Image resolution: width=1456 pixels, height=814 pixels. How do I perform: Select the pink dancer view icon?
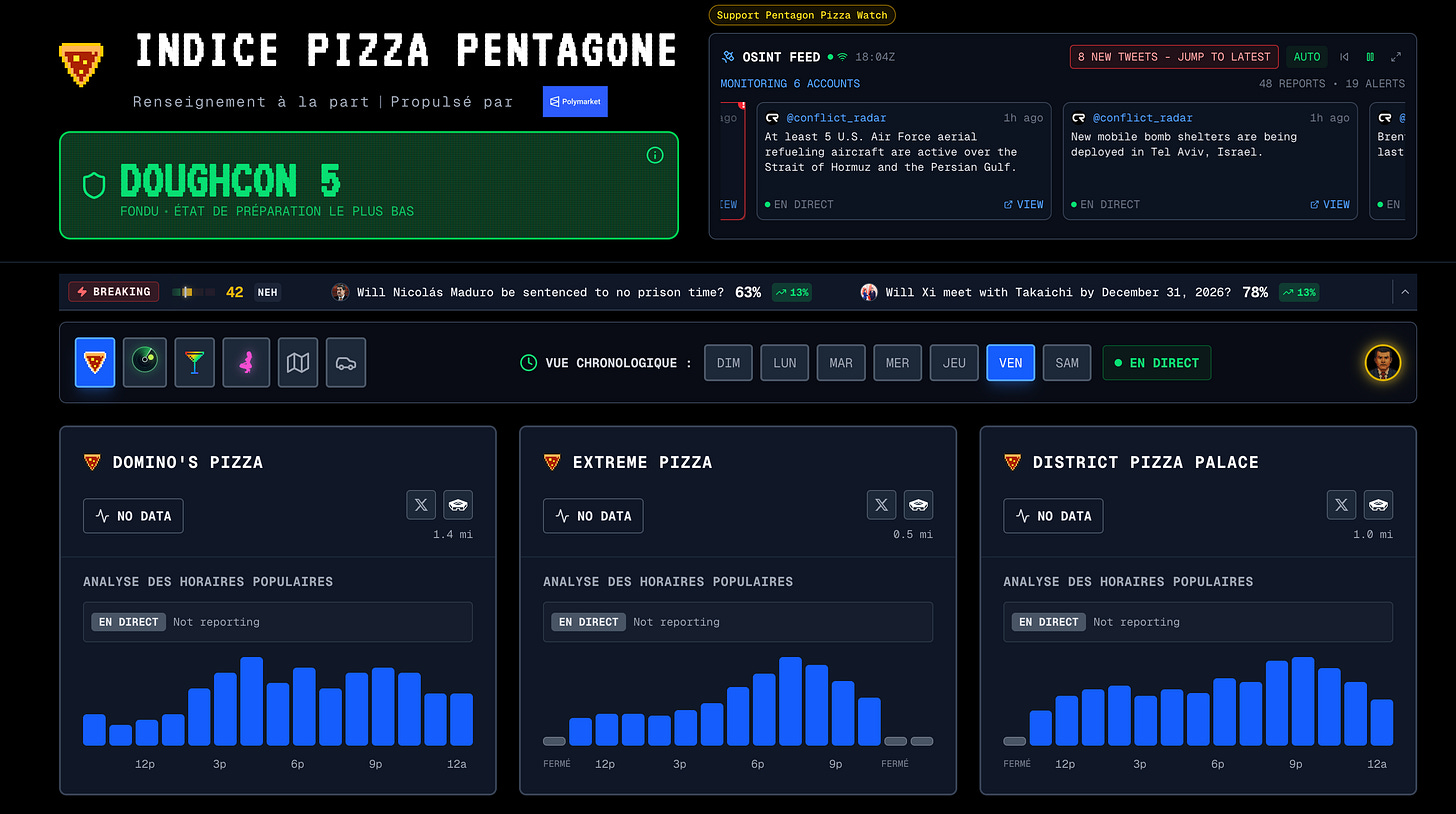pyautogui.click(x=246, y=362)
